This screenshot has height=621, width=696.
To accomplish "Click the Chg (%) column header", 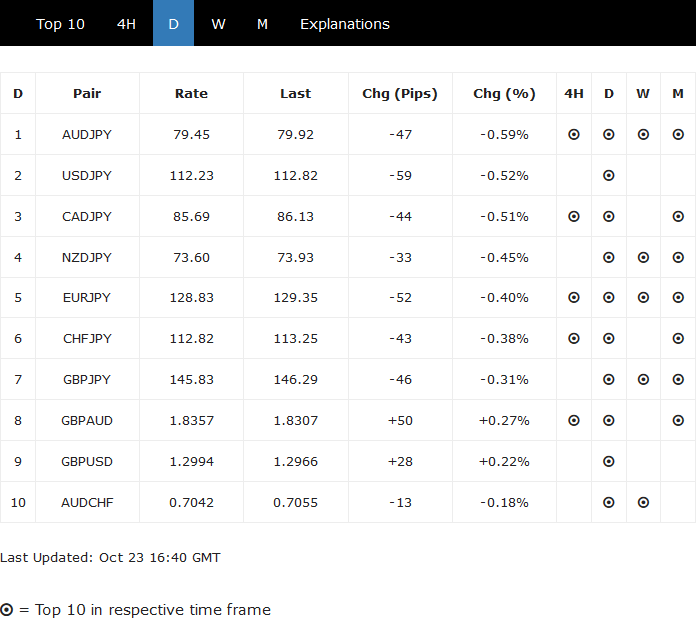I will pyautogui.click(x=504, y=93).
